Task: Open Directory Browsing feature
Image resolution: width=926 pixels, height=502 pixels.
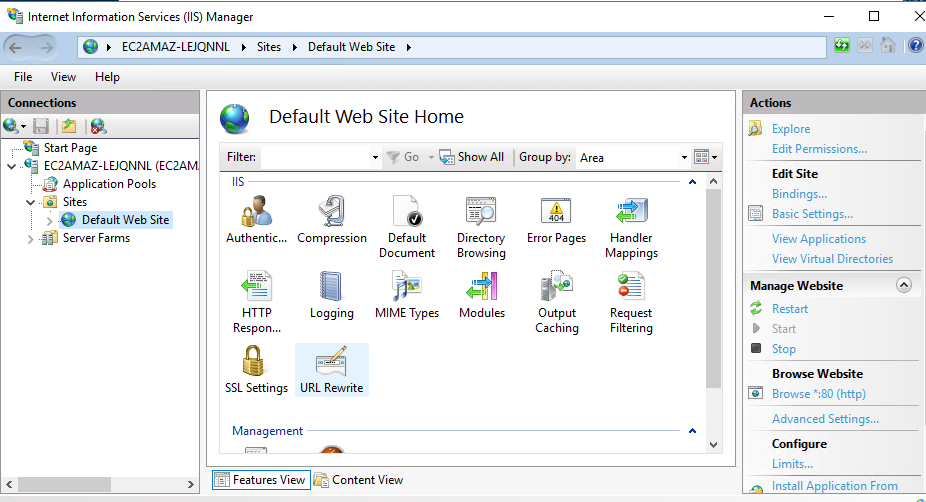Action: (x=481, y=227)
